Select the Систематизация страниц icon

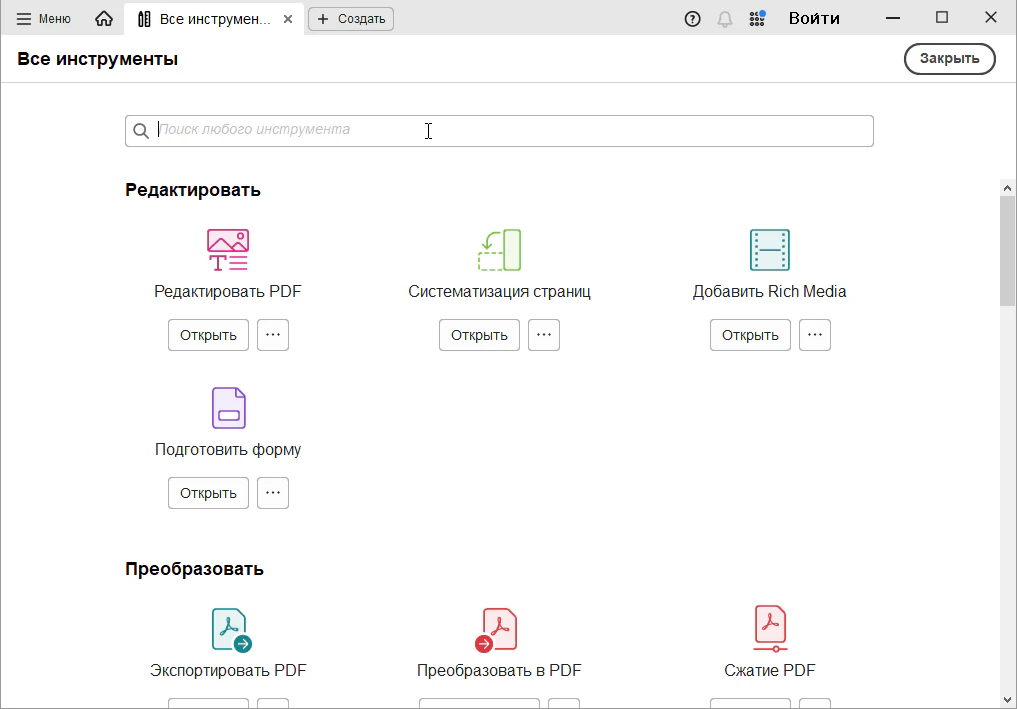tap(499, 250)
